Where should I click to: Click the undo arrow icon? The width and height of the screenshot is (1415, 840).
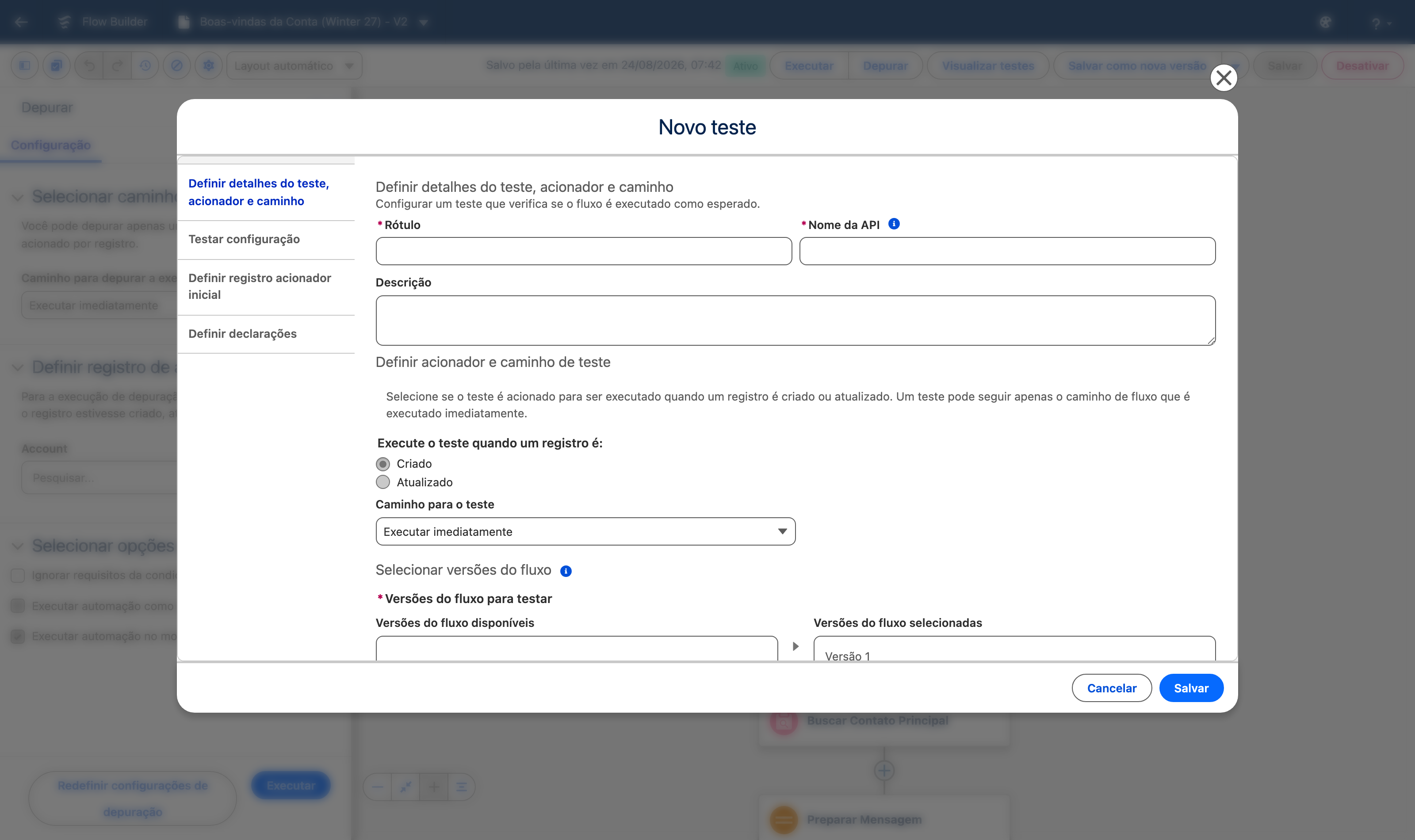[89, 66]
